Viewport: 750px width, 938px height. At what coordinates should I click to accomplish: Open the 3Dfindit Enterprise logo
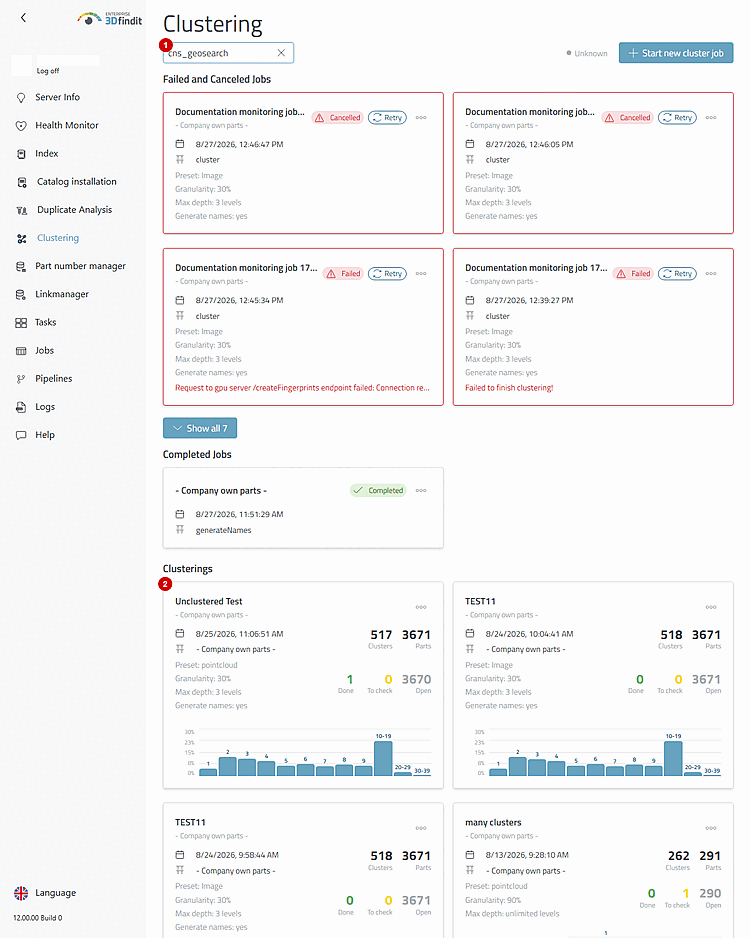[x=109, y=19]
